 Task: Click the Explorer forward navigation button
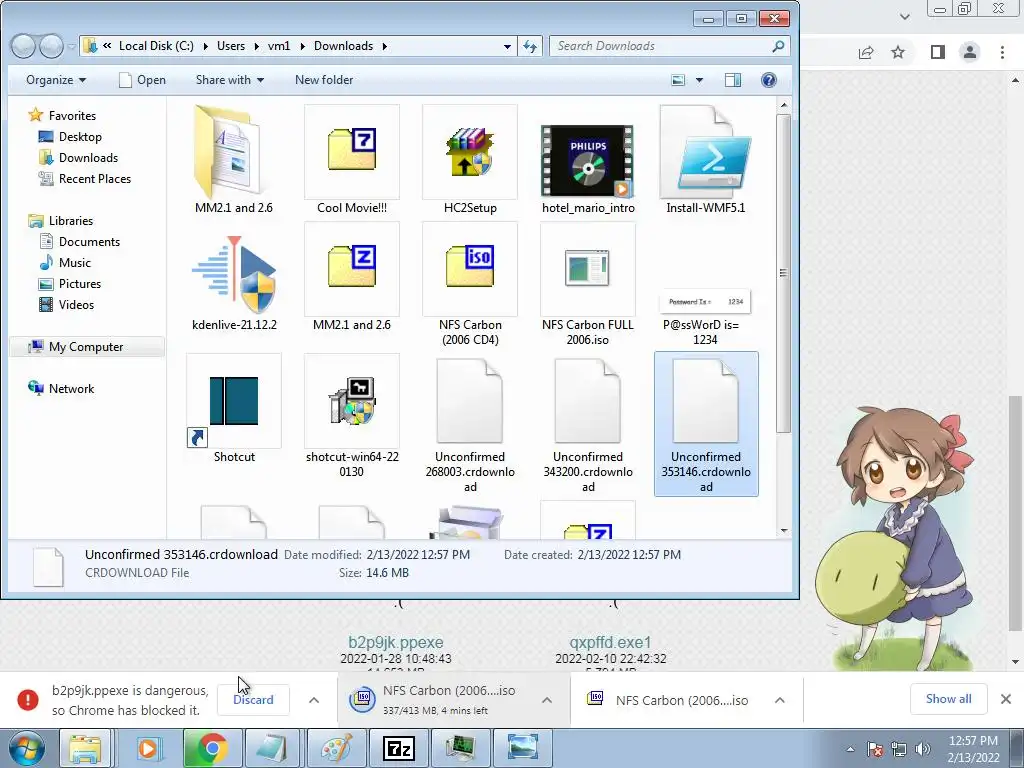pos(51,46)
